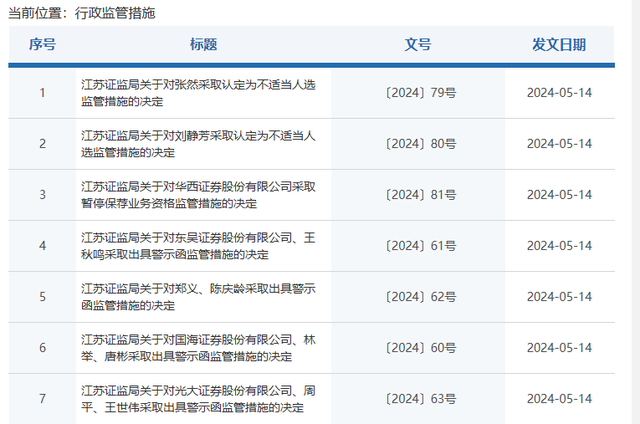Screen dimensions: 640x424
Task: Click the 行政监管措施 breadcrumb text
Action: [115, 13]
